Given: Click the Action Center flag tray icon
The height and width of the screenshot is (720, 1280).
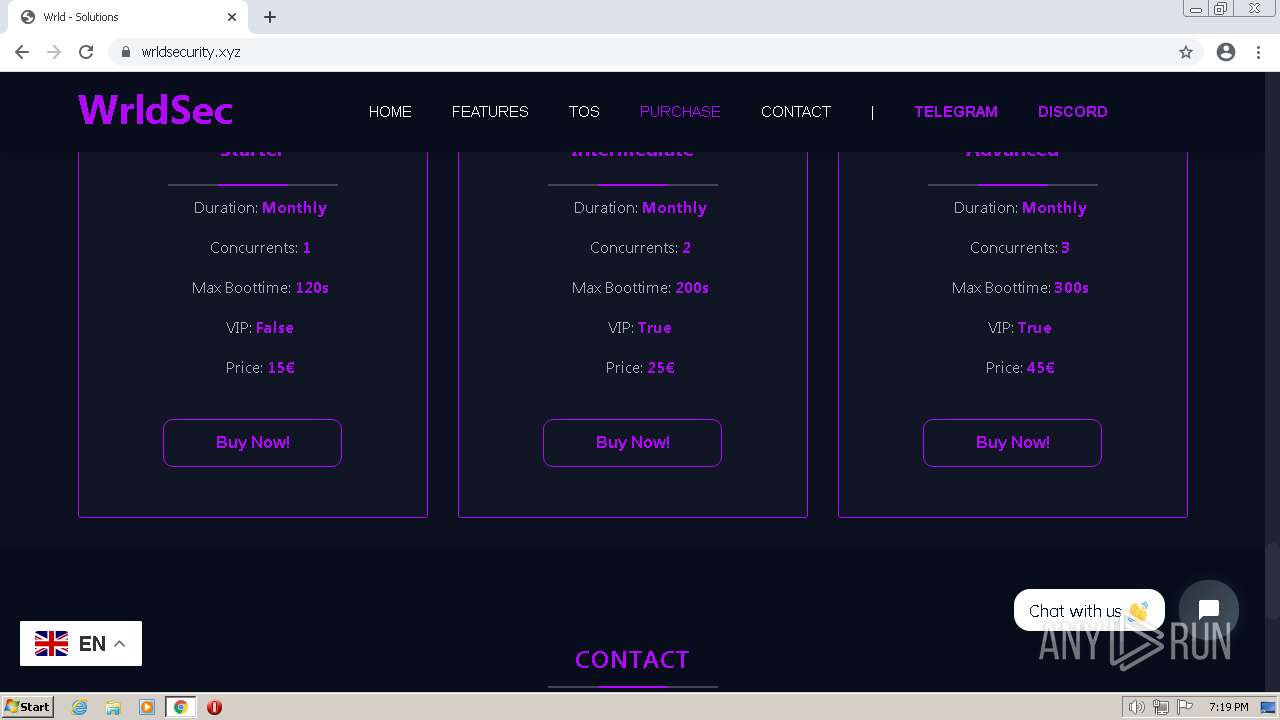Looking at the screenshot, I should click(x=1185, y=707).
